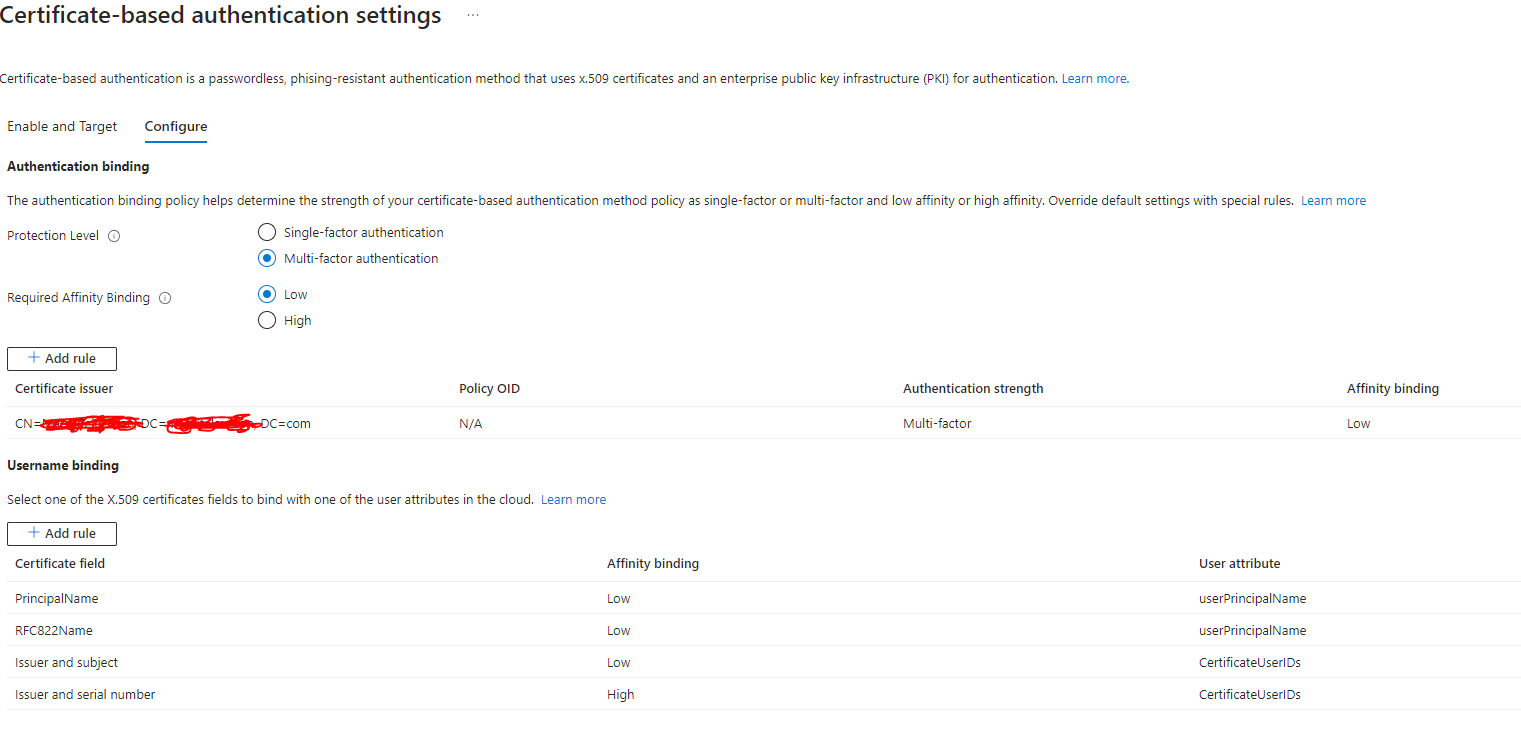Click CertificateUserIDs in Issuer and subject row

click(1249, 662)
